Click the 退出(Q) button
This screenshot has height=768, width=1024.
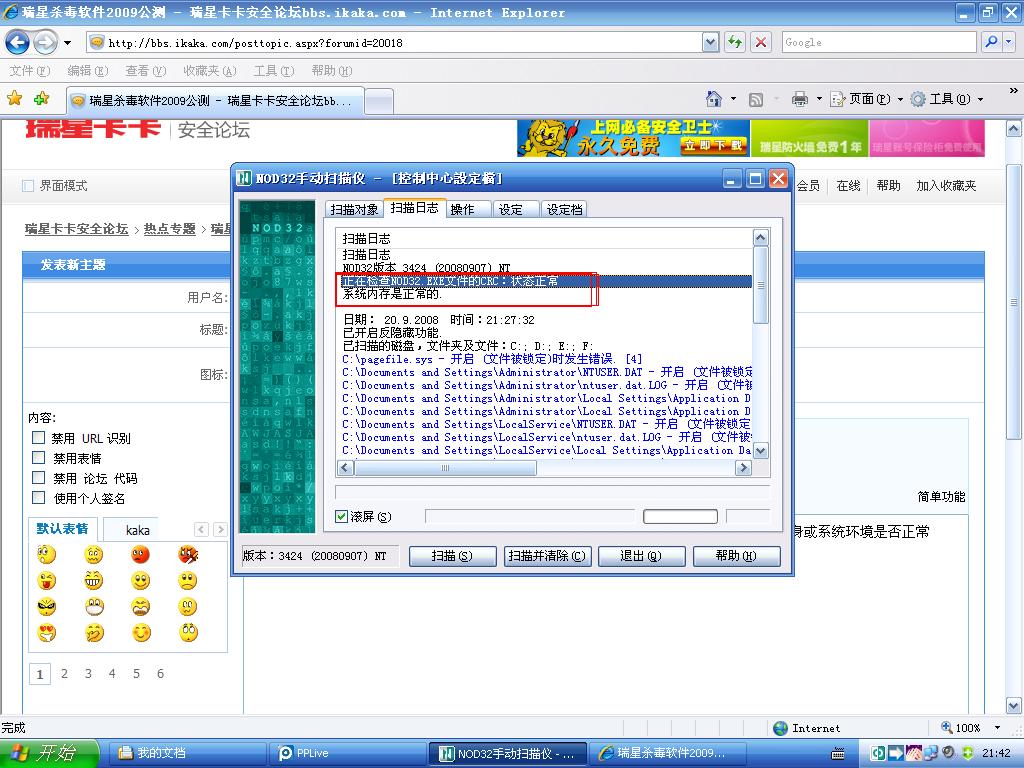[641, 556]
